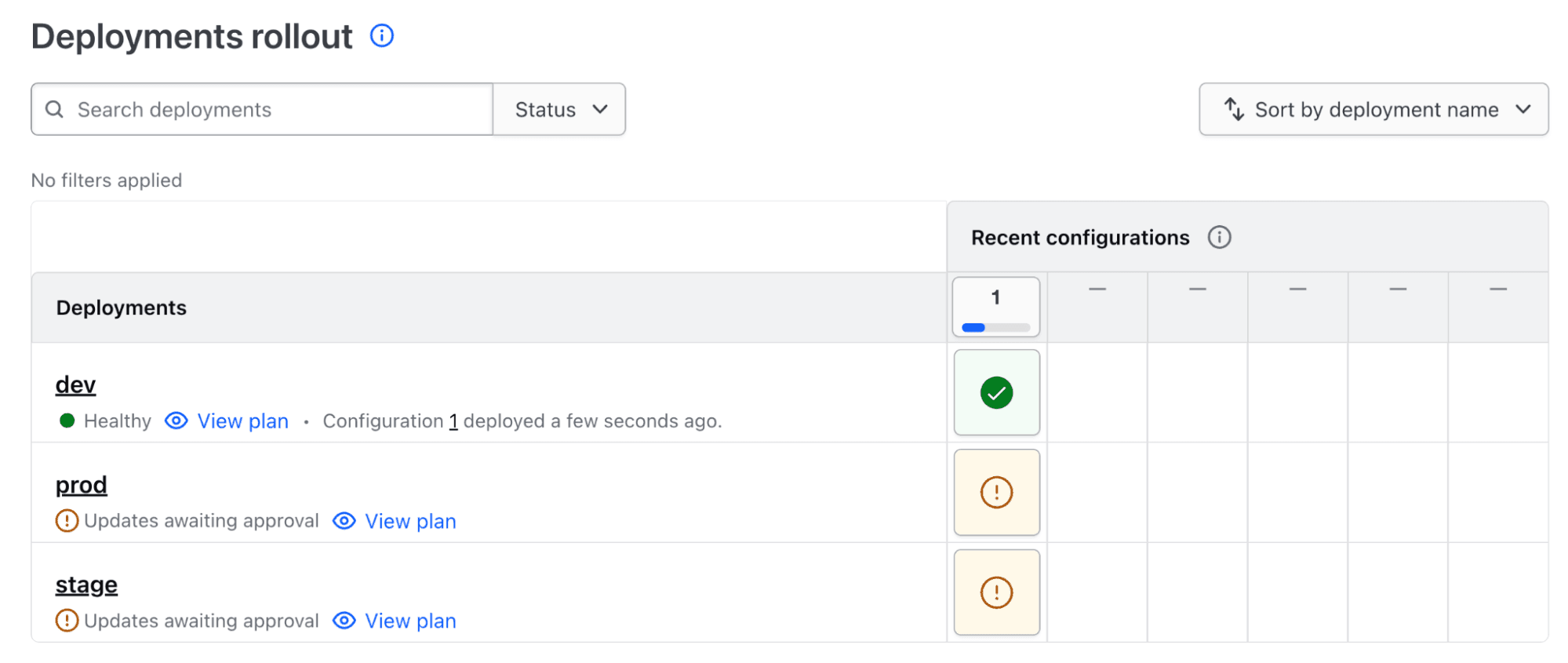The image size is (1568, 663).
Task: Click View plan for prod
Action: (410, 521)
